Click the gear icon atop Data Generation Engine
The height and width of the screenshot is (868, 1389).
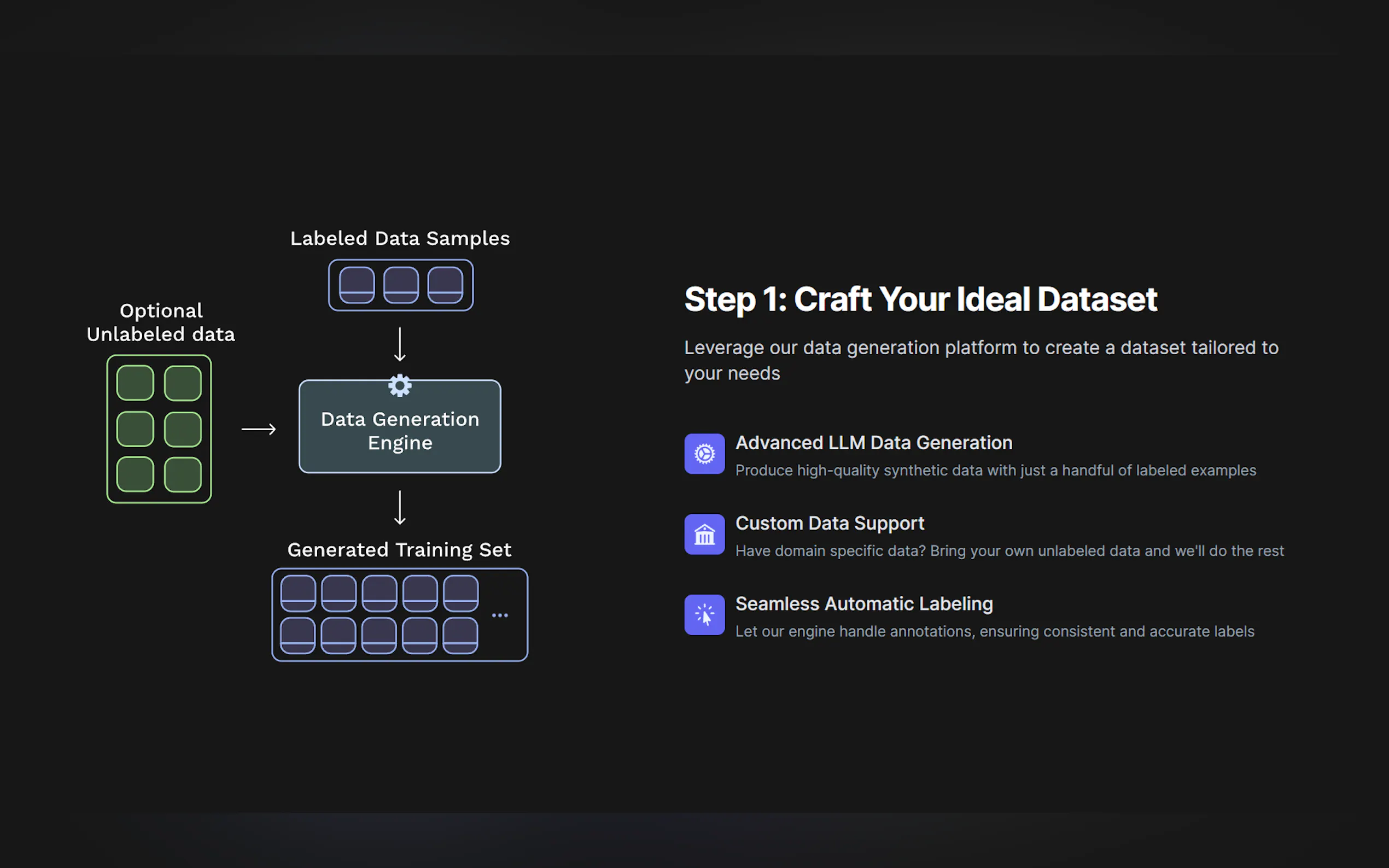coord(400,386)
